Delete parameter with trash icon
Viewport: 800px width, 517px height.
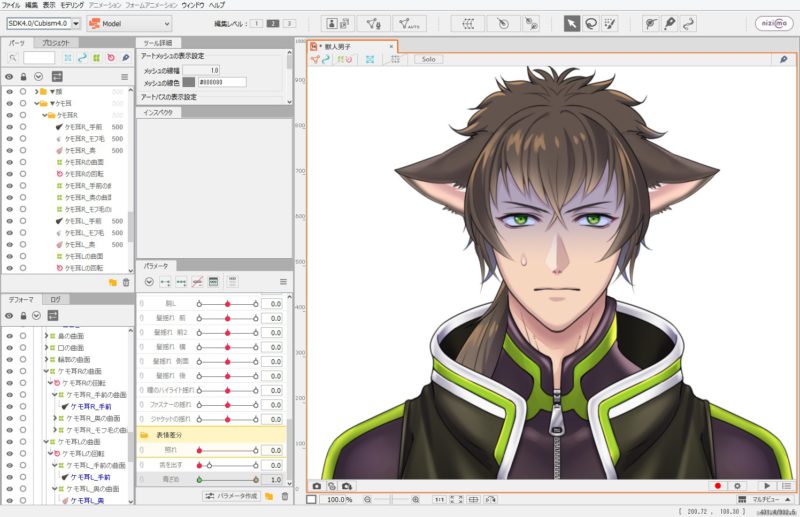(285, 496)
